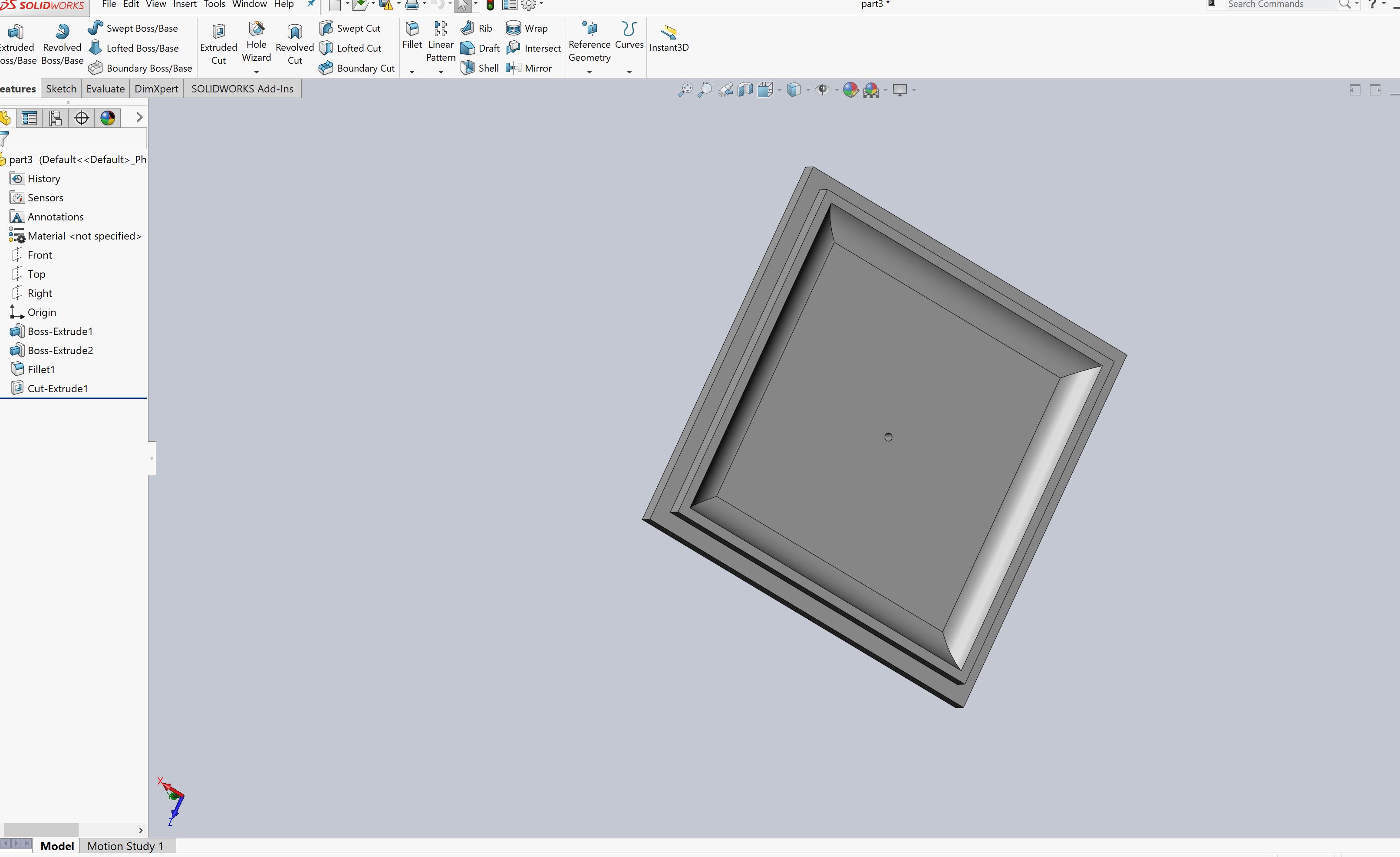This screenshot has width=1400, height=857.
Task: Expand Linear Pattern dropdown arrow
Action: [x=441, y=72]
